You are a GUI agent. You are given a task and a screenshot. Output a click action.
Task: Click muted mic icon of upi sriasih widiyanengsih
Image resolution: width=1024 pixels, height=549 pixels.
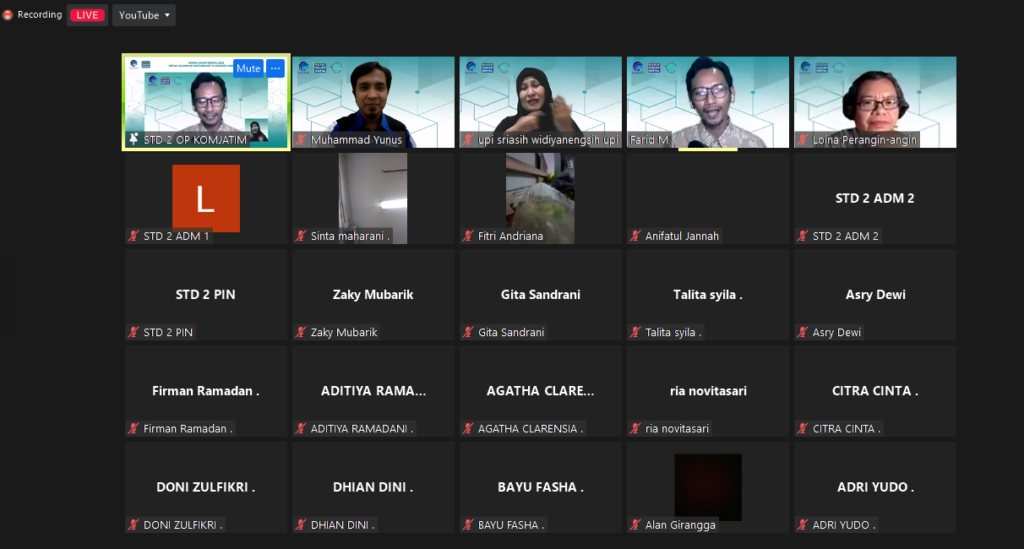click(468, 140)
